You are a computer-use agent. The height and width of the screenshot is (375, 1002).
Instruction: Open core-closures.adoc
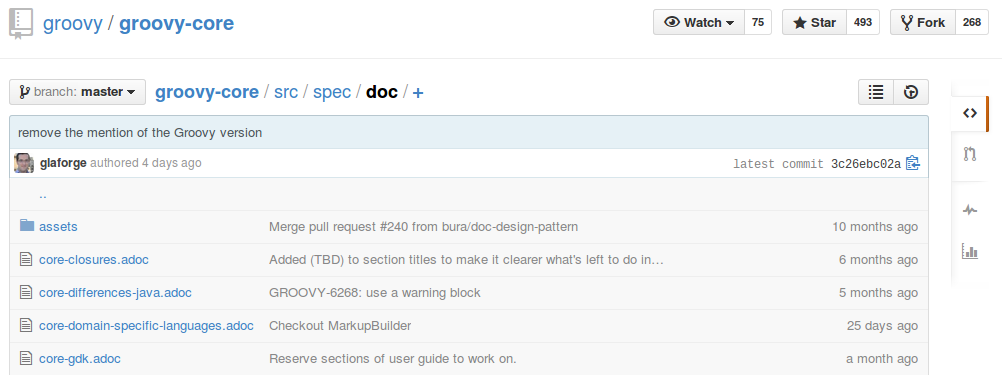tap(94, 260)
